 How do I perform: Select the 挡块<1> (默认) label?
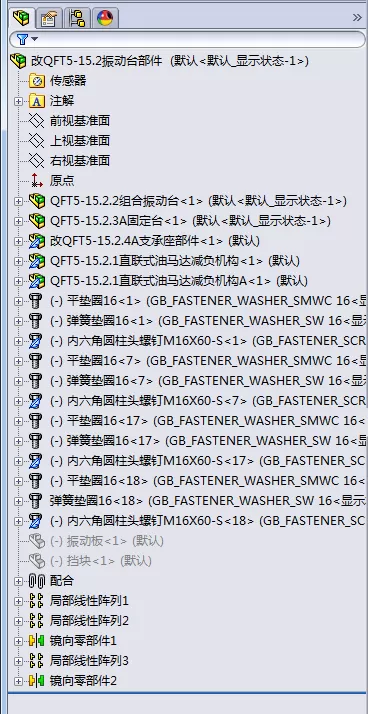(101, 561)
